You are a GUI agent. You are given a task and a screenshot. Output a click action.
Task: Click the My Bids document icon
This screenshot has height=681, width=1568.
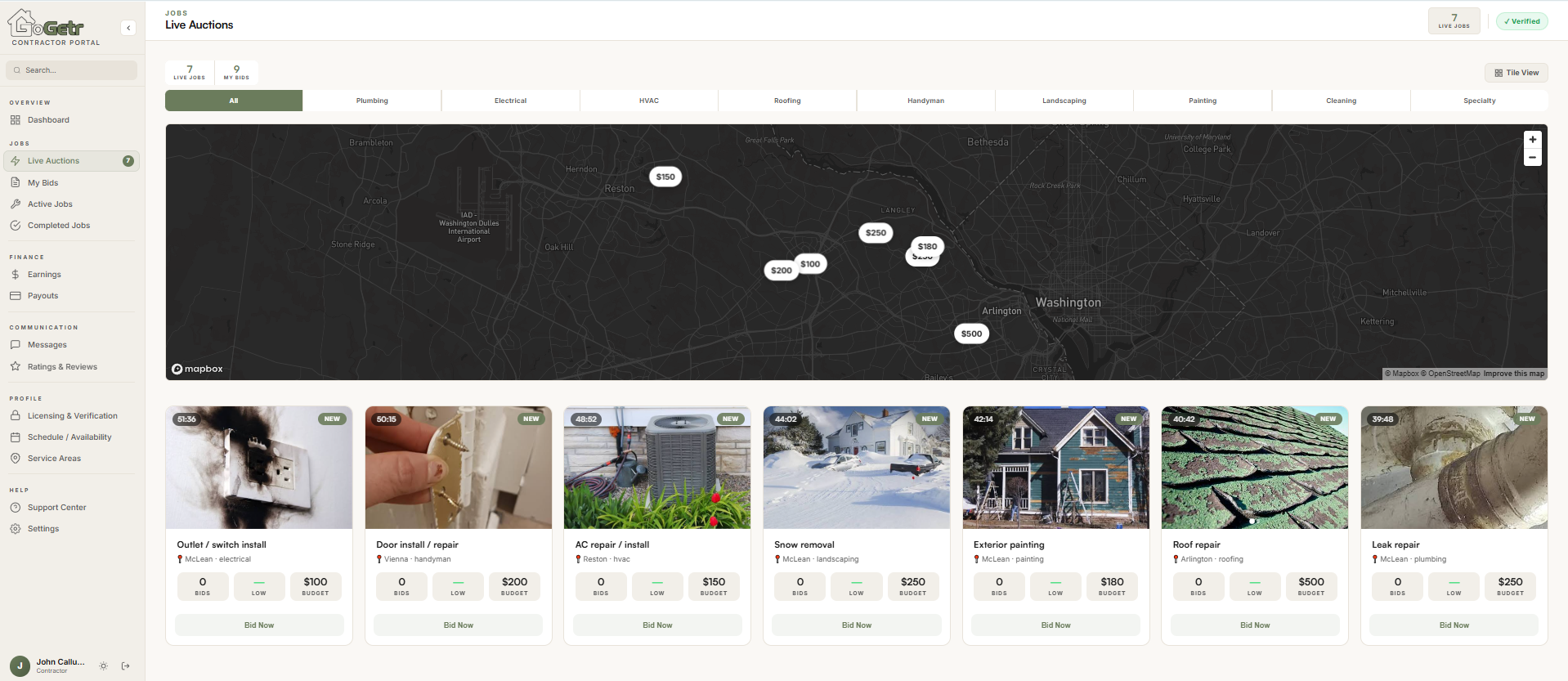[x=16, y=183]
